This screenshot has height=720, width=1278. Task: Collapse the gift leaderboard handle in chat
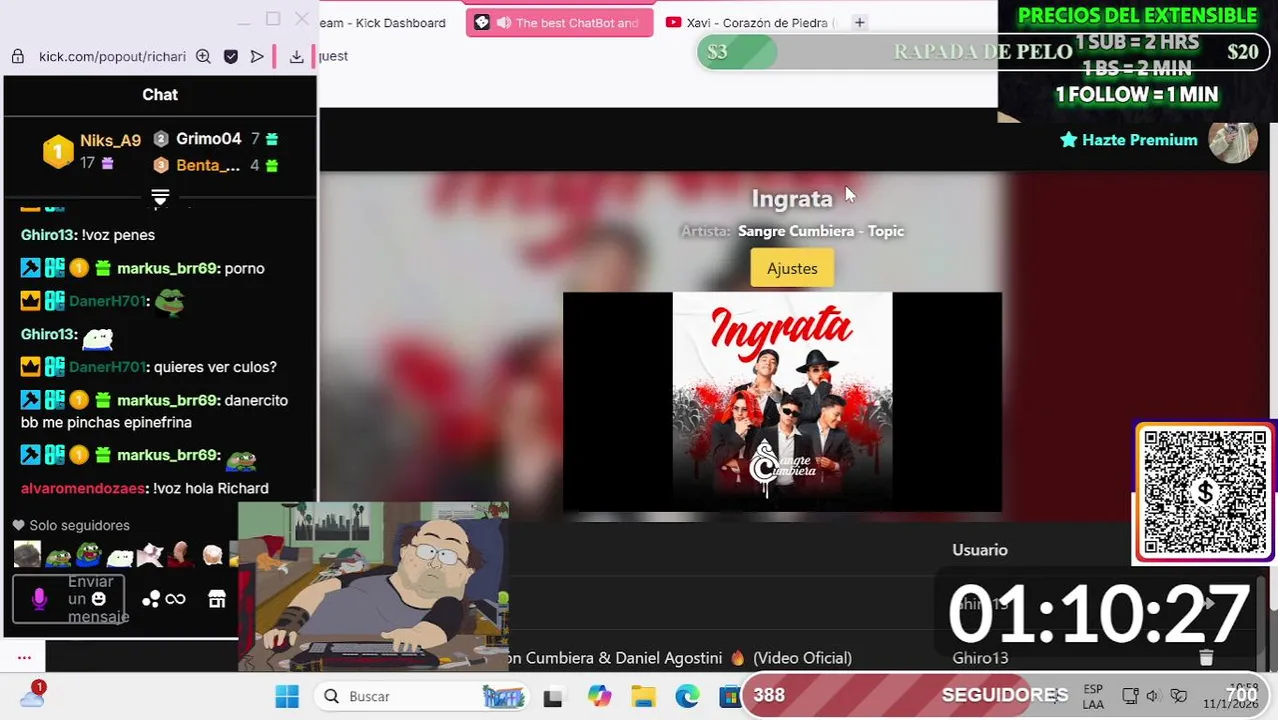coord(160,197)
